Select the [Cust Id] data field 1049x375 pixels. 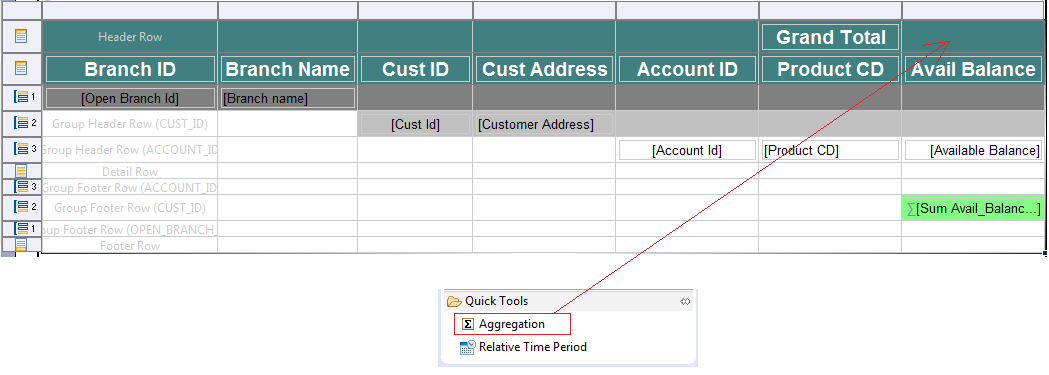pos(415,124)
